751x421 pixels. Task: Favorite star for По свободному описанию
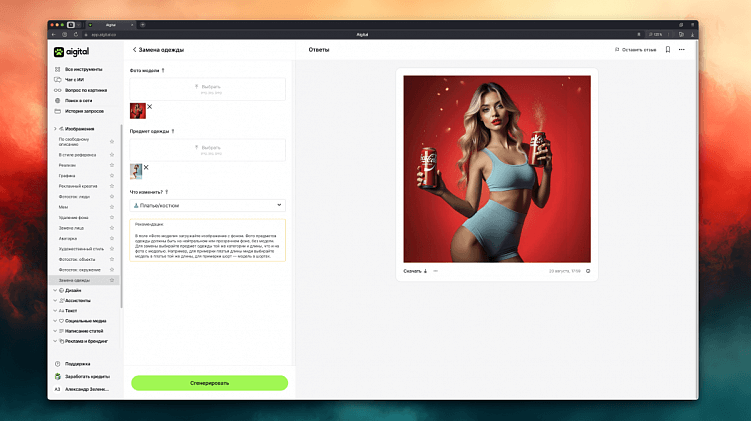[x=112, y=142]
